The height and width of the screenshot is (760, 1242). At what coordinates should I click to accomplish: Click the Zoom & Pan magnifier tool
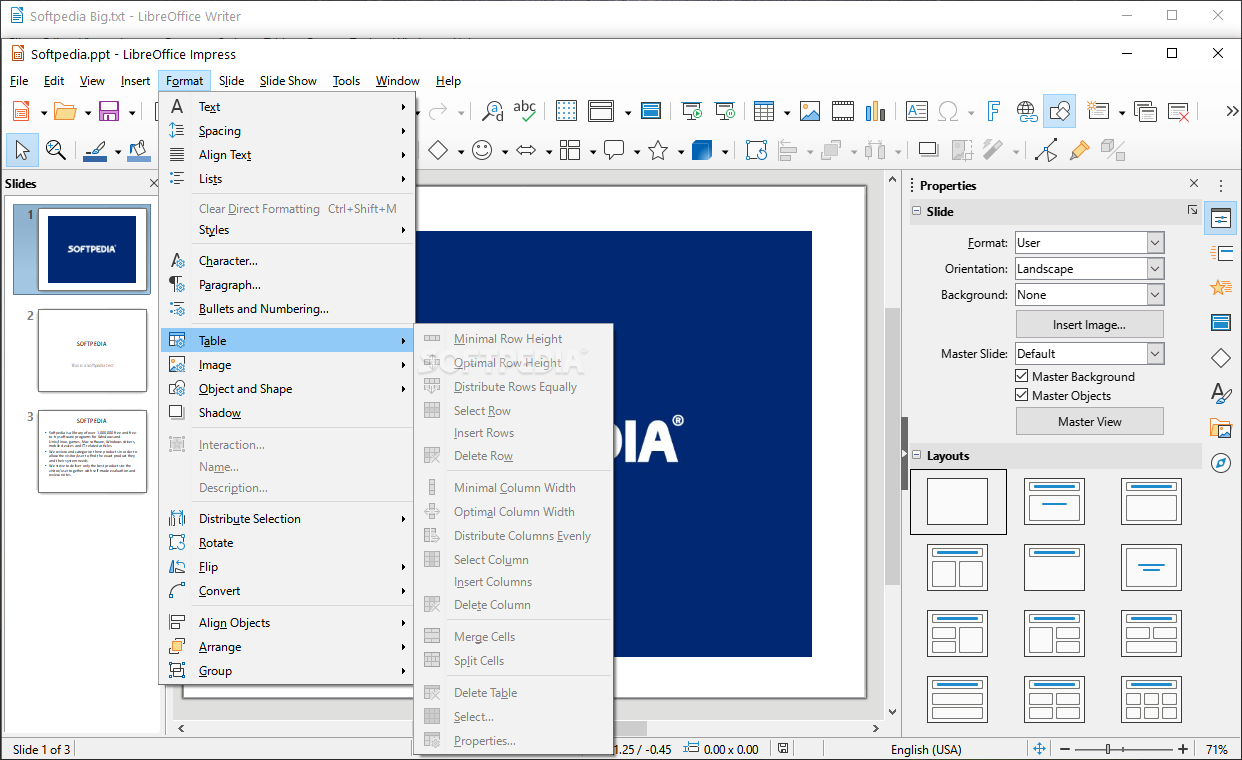pos(56,150)
